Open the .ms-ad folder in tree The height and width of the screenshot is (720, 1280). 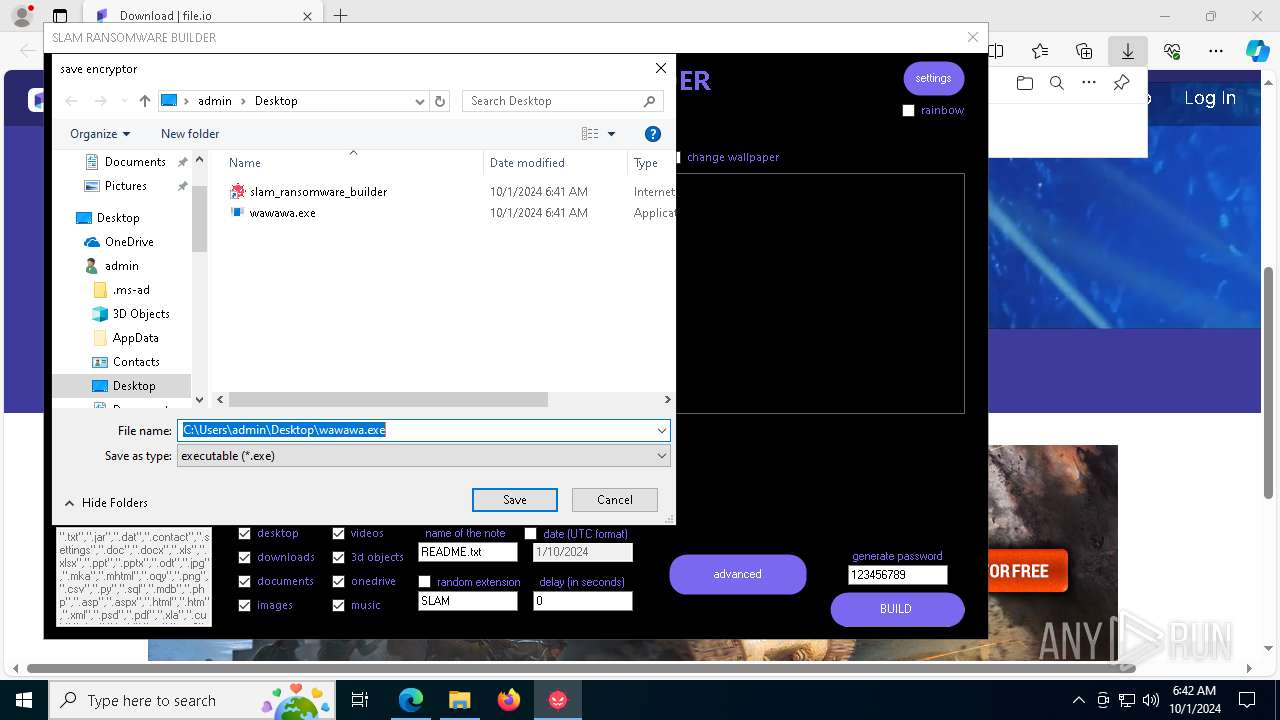pyautogui.click(x=131, y=290)
